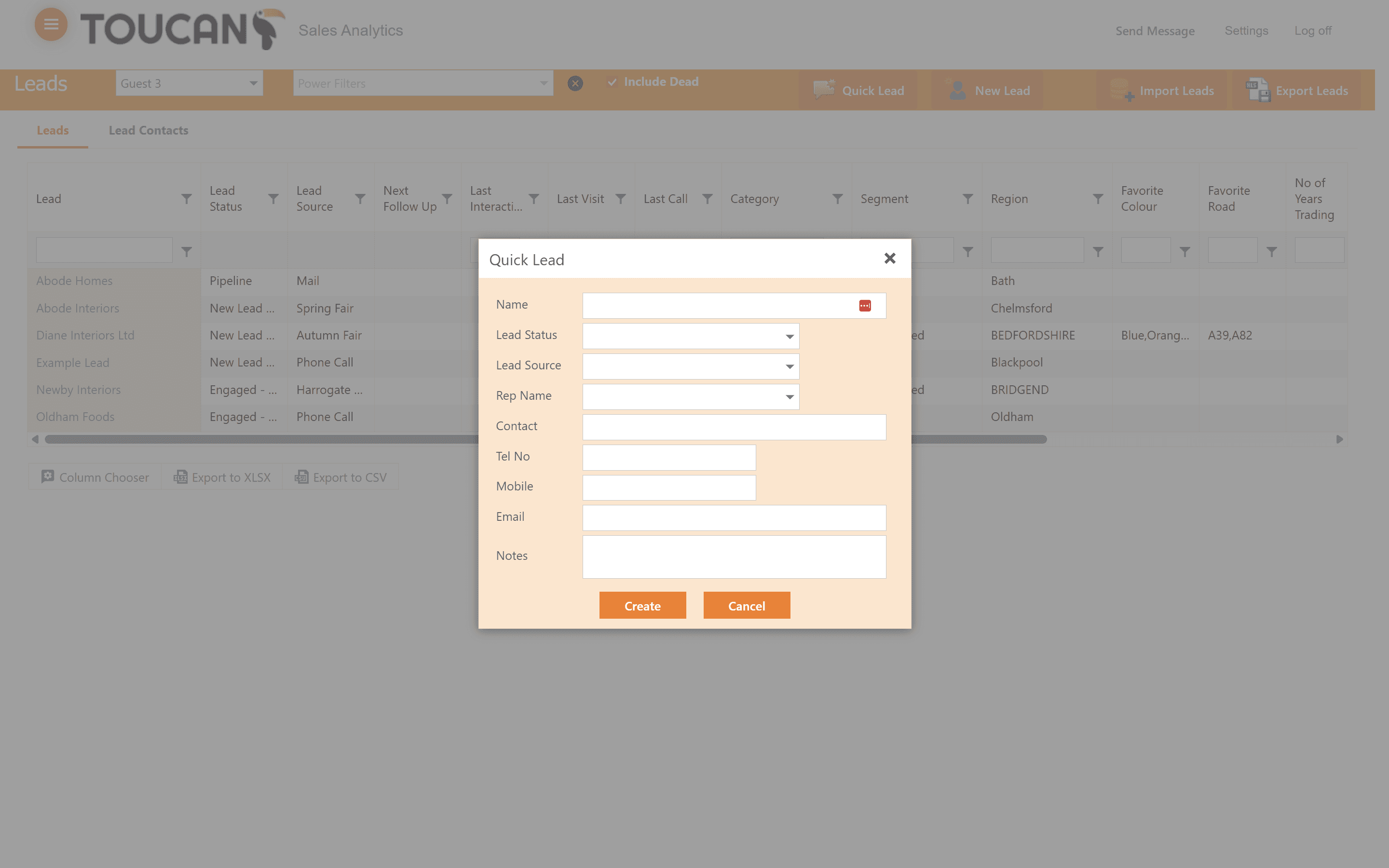
Task: Expand the Lead Source dropdown in the dialog
Action: click(x=790, y=367)
